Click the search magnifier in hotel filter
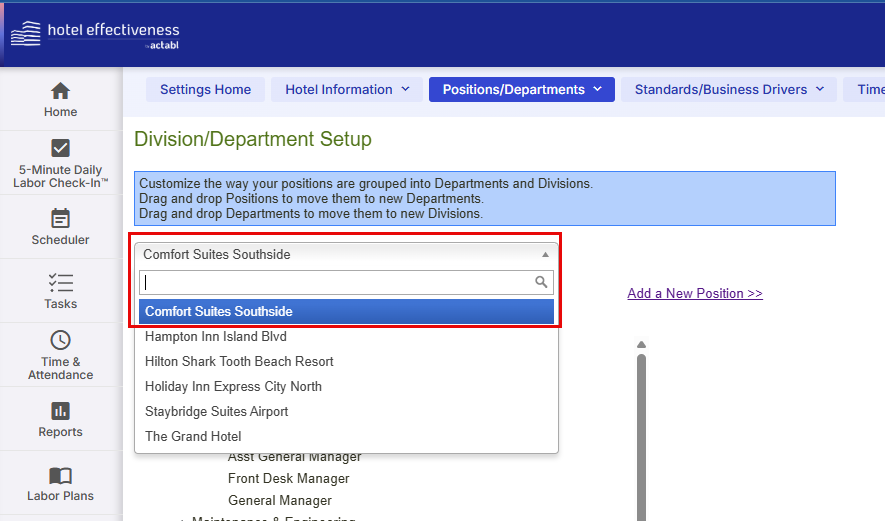Viewport: 885px width, 521px height. [x=541, y=282]
